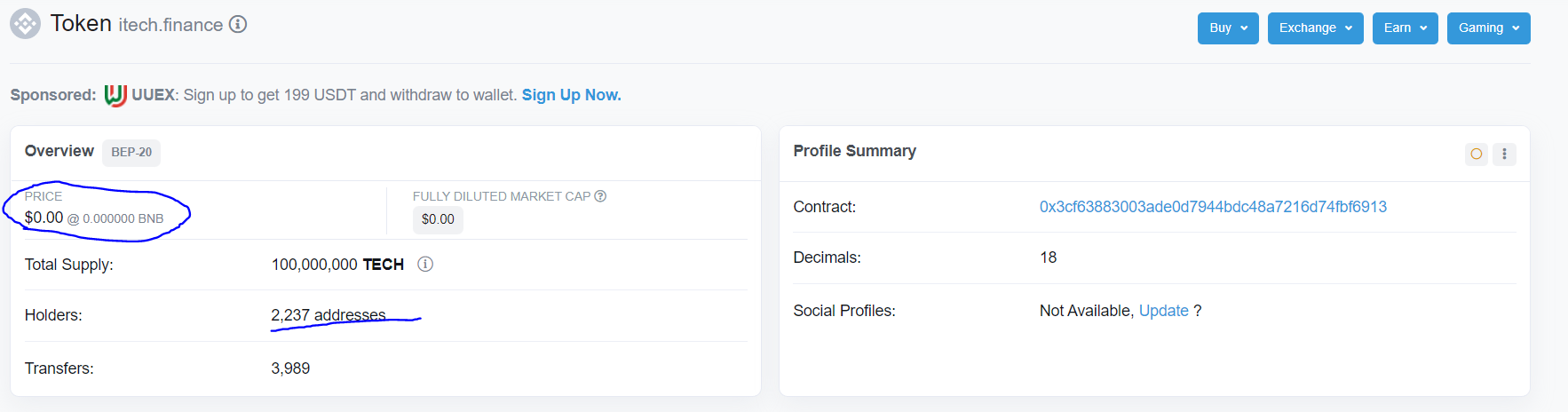Click info icon next to TECH supply

pos(425,265)
